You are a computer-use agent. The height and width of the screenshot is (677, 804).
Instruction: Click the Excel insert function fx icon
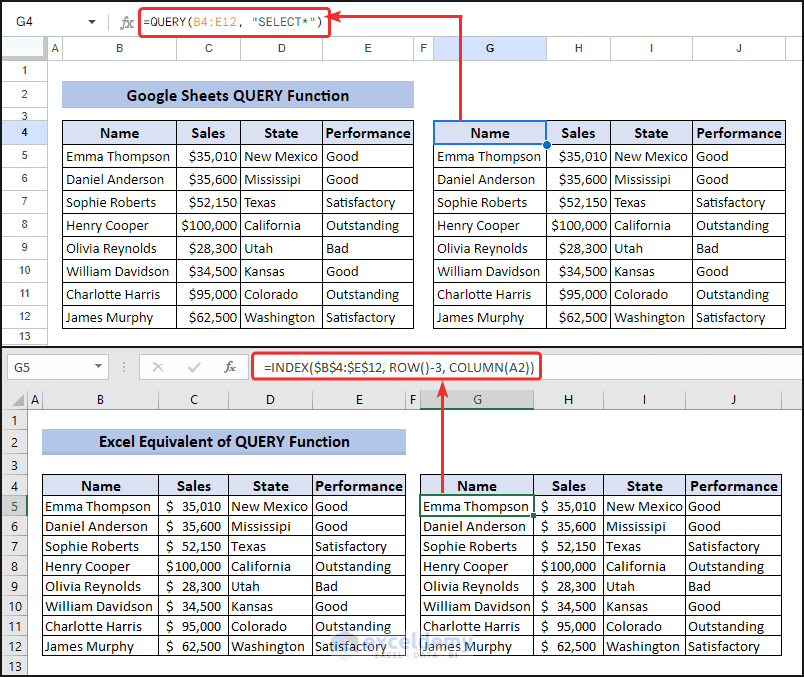point(230,367)
